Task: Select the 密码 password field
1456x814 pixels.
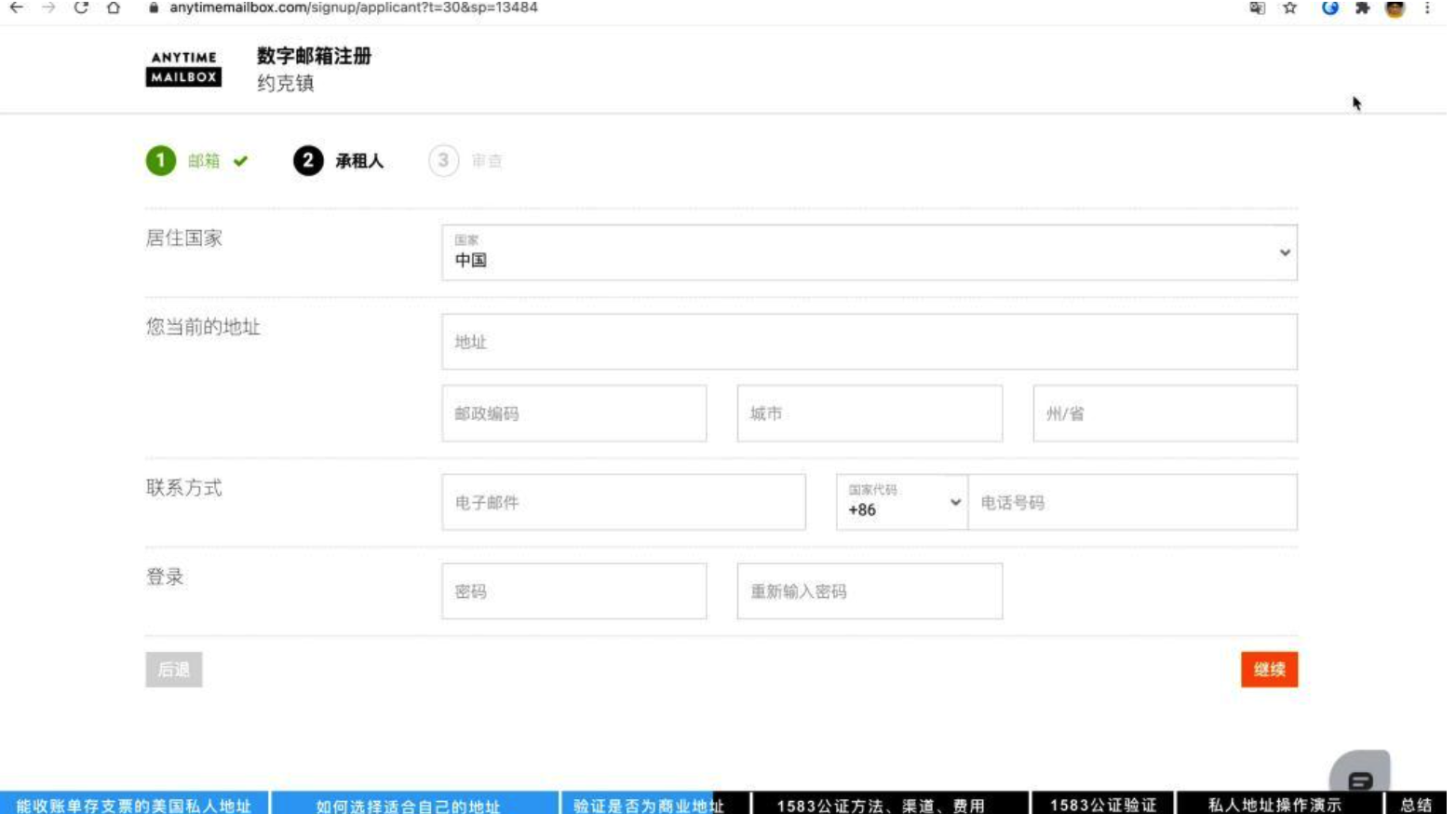Action: (573, 591)
